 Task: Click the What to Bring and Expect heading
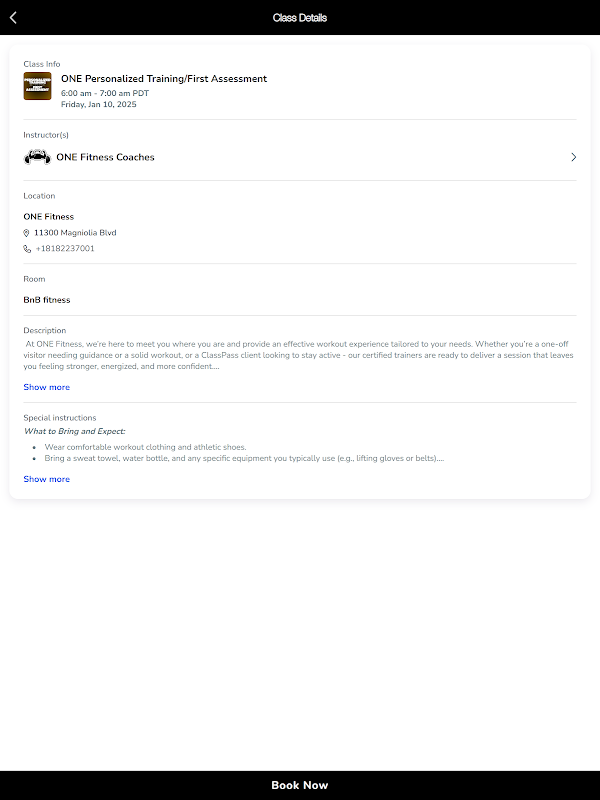pos(75,431)
